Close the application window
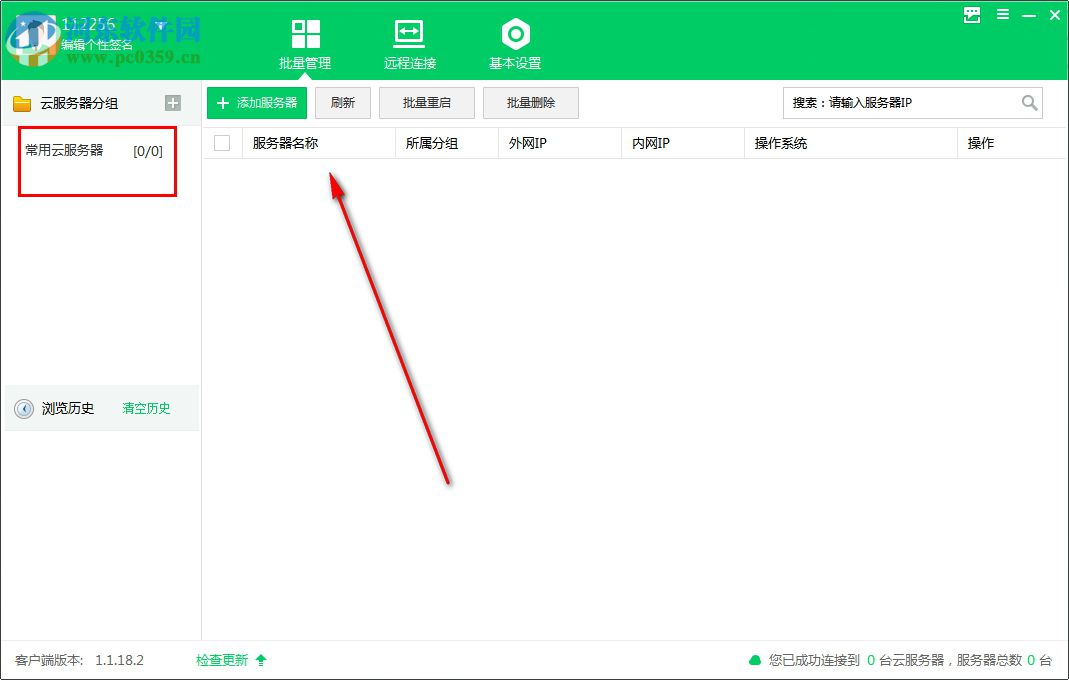This screenshot has height=680, width=1069. [1055, 14]
